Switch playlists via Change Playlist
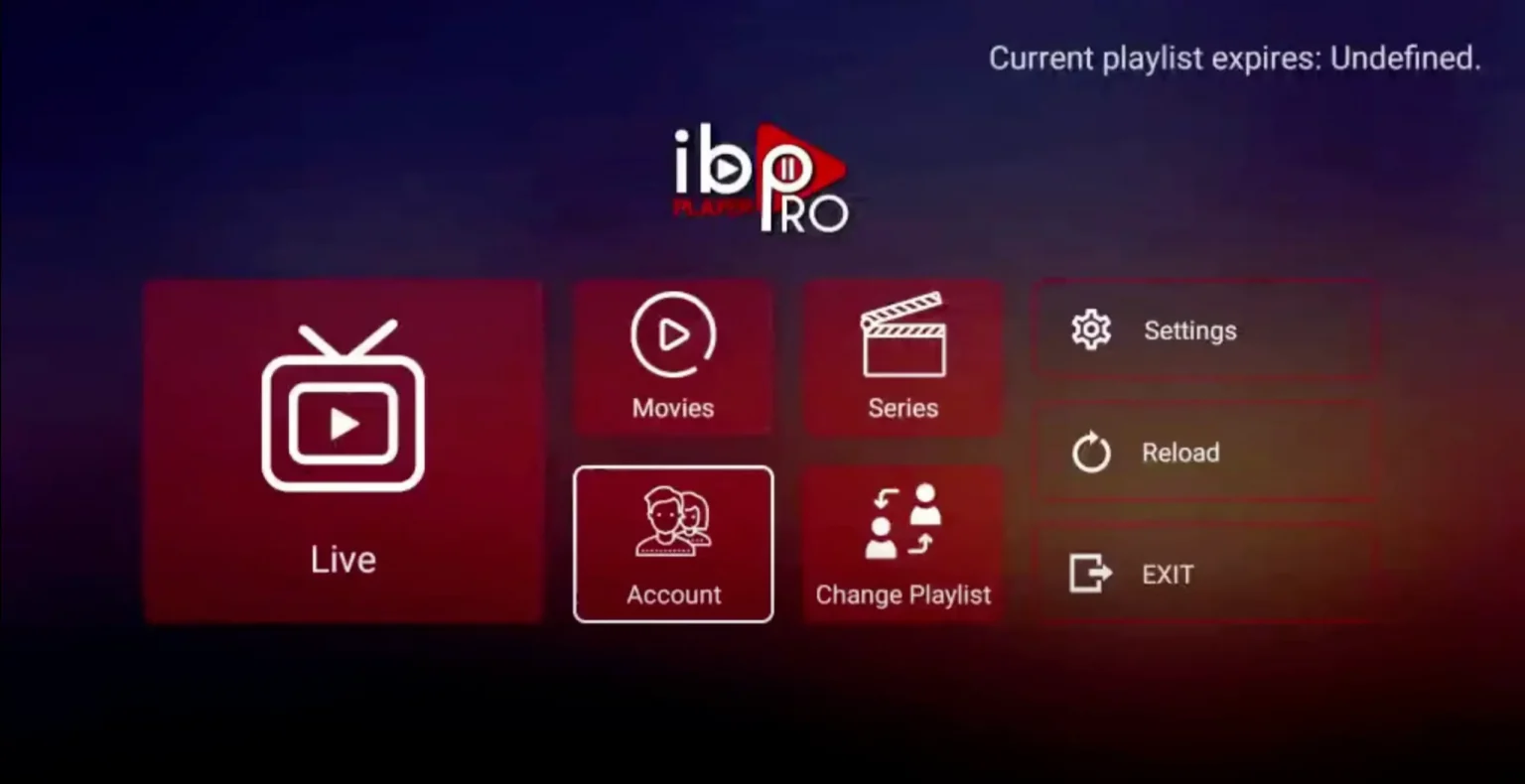Viewport: 1525px width, 784px height. click(x=901, y=544)
